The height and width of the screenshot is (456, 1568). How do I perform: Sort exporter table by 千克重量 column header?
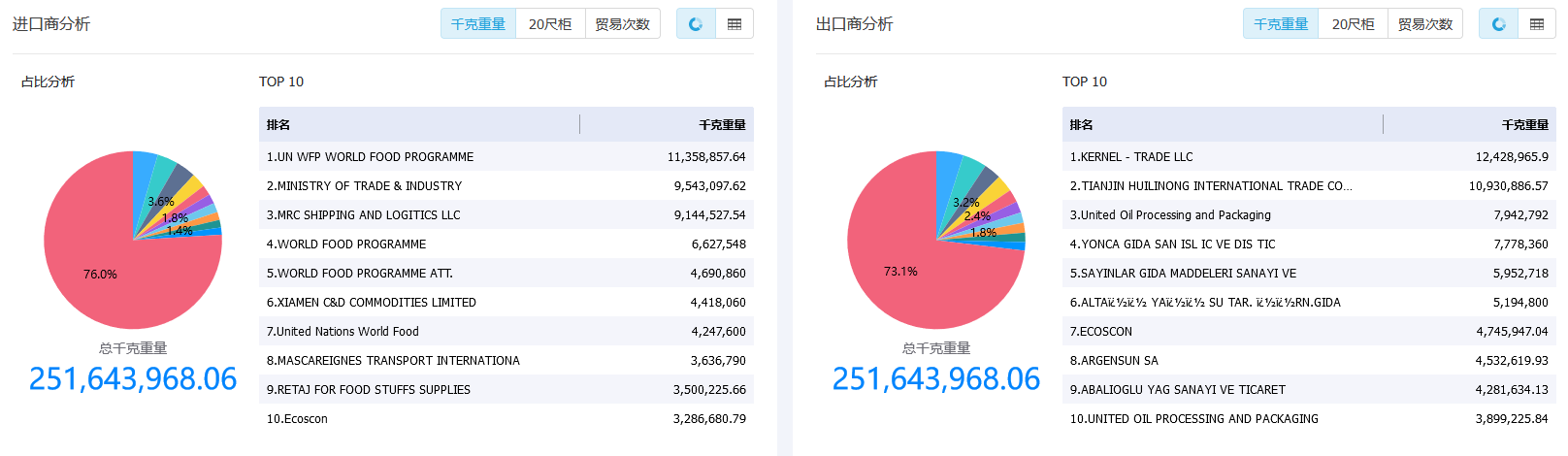pos(1524,125)
